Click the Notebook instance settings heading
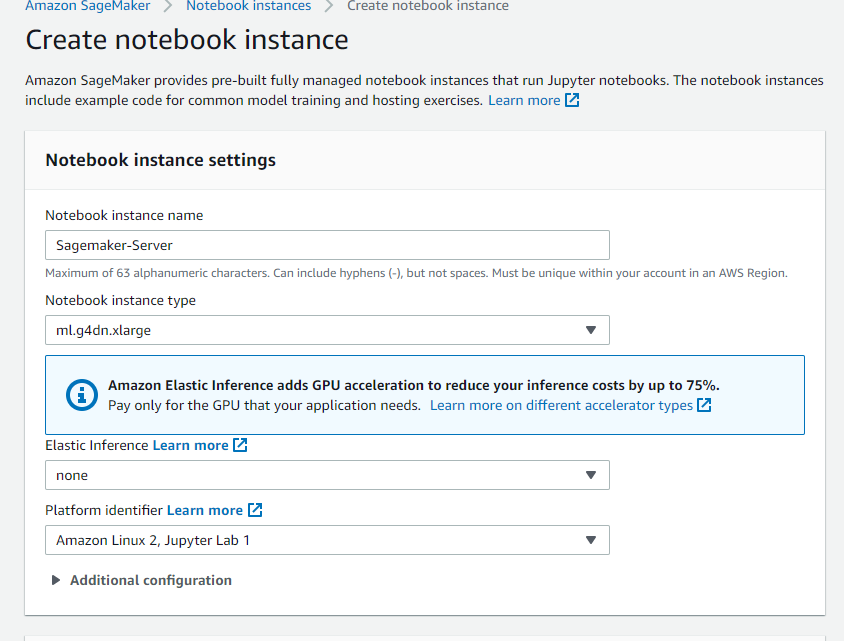The image size is (844, 641). pos(160,160)
